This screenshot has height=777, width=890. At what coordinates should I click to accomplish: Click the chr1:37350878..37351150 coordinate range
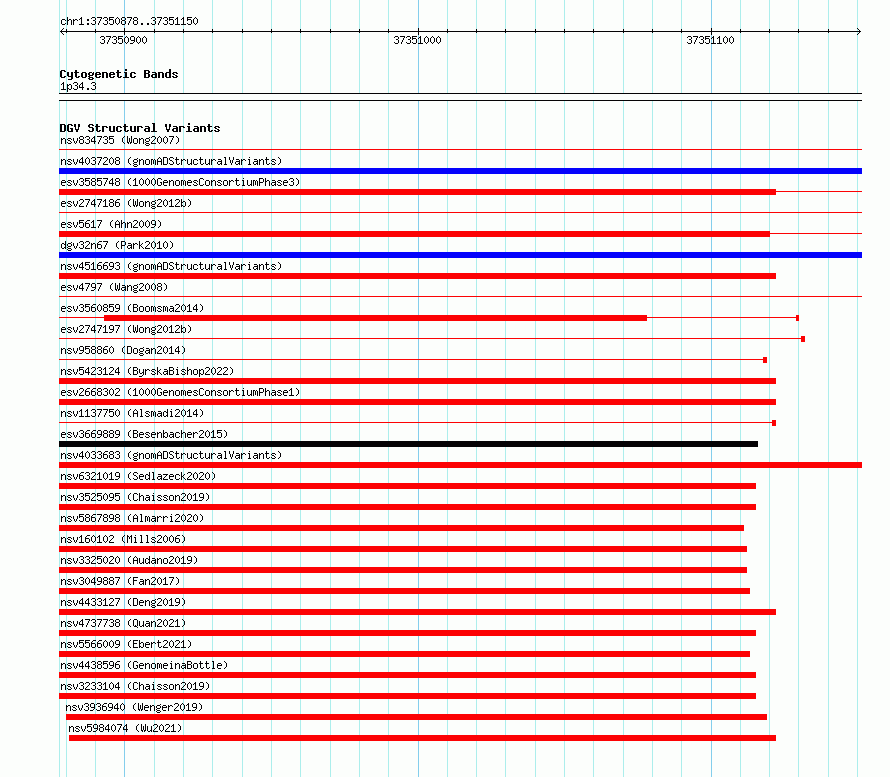pyautogui.click(x=129, y=21)
